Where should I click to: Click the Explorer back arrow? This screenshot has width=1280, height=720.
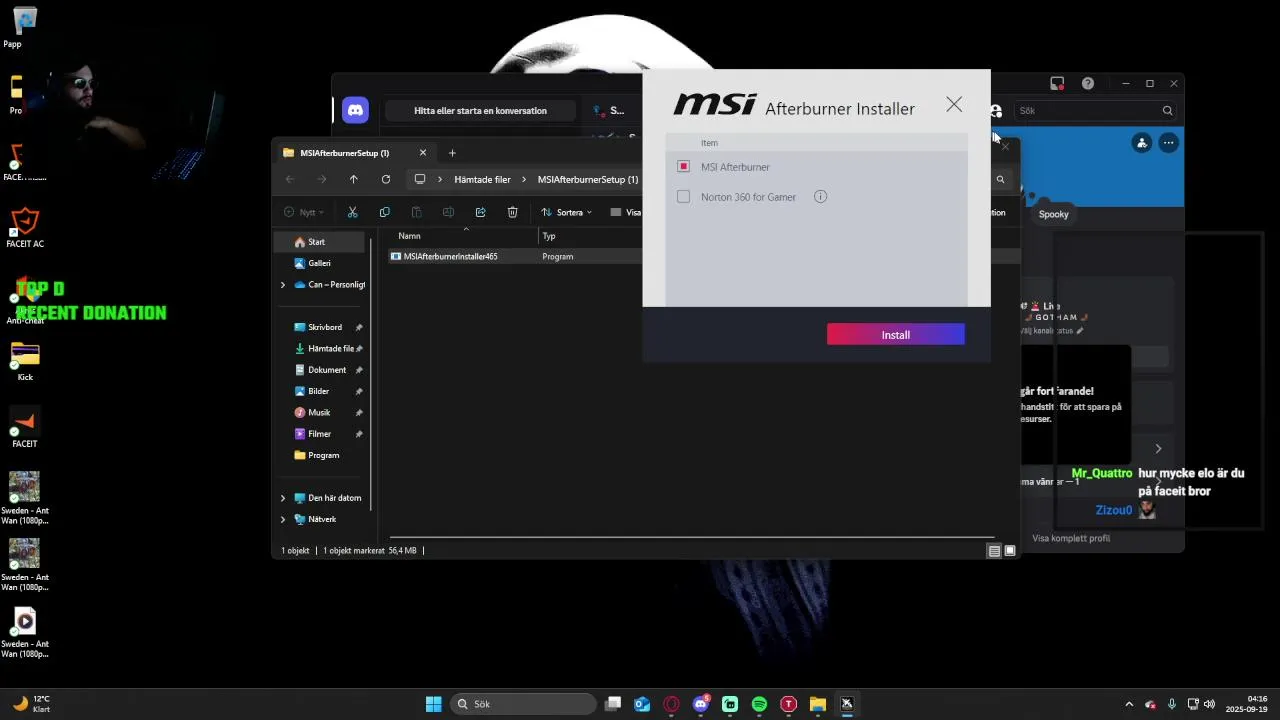290,179
